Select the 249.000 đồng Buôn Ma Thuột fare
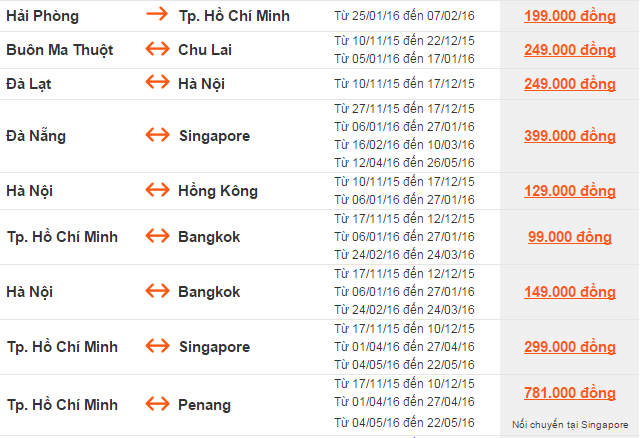The width and height of the screenshot is (640, 438). tap(569, 50)
